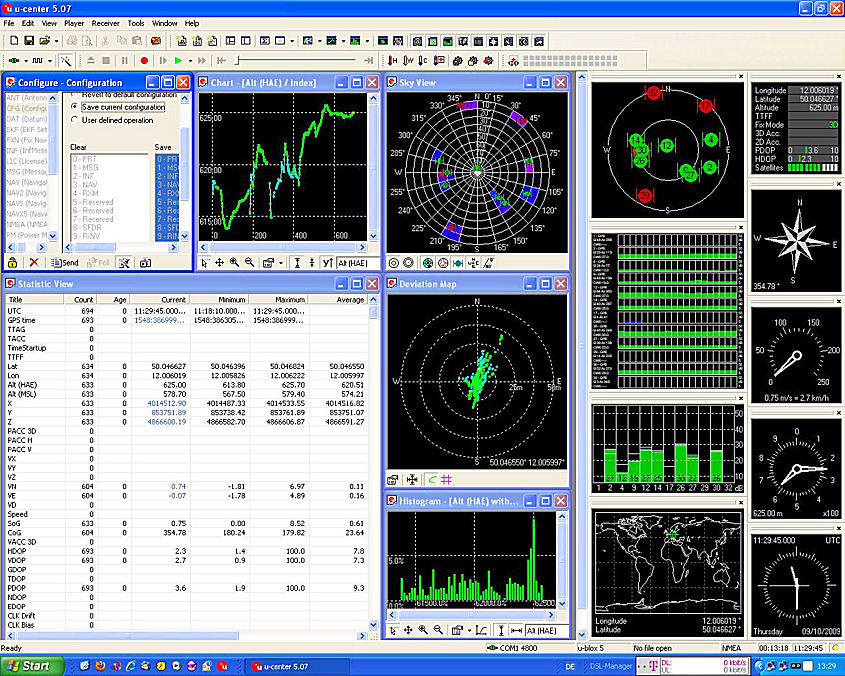Click the green arc icon in Deviation Map toolbar
Screen dimensions: 845x676
tap(432, 479)
